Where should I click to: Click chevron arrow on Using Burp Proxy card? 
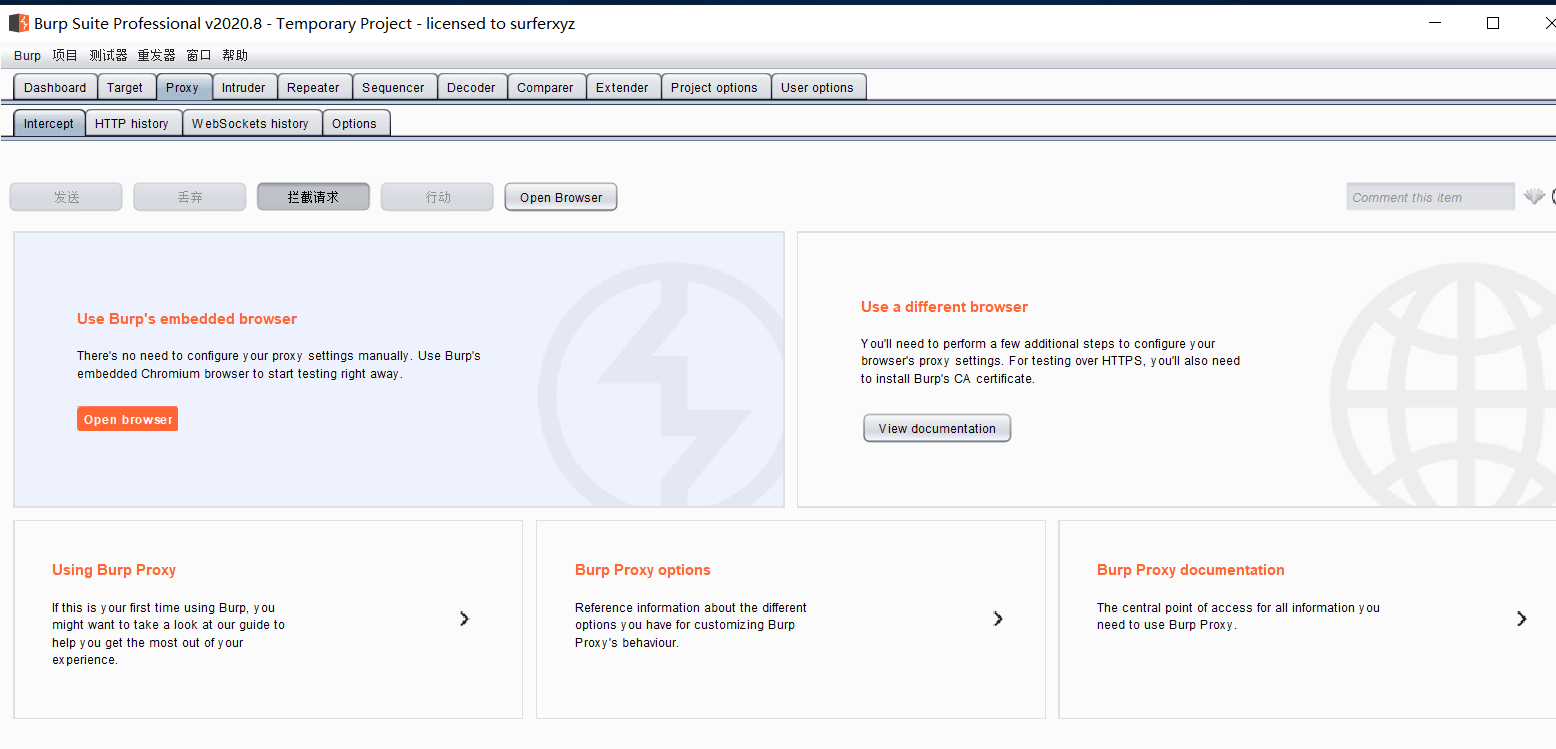[464, 619]
